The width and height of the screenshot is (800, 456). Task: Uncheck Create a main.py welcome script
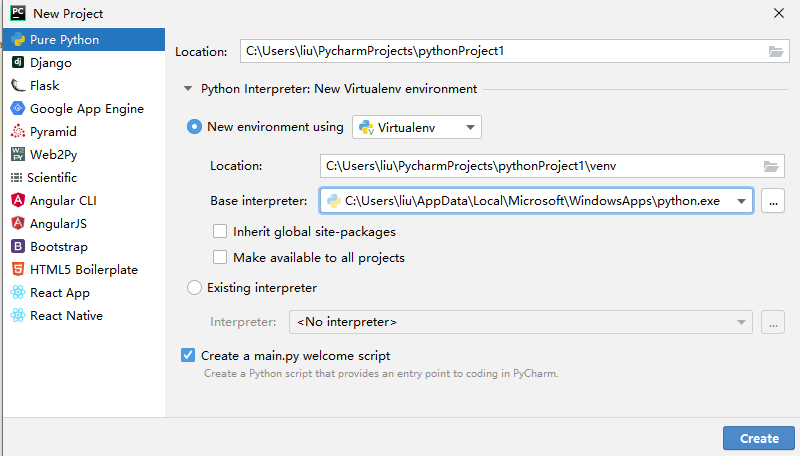click(188, 355)
